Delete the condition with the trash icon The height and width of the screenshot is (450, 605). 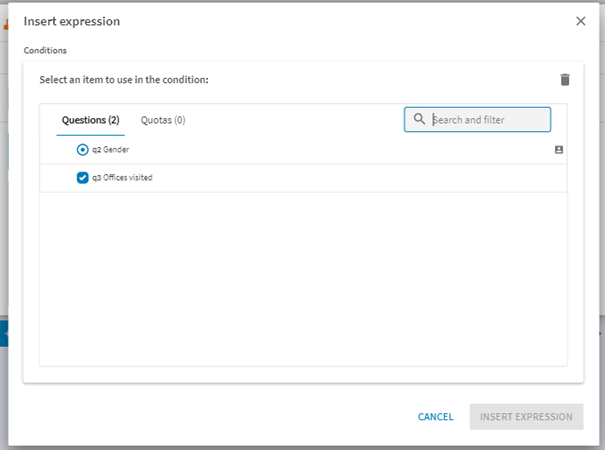(565, 80)
